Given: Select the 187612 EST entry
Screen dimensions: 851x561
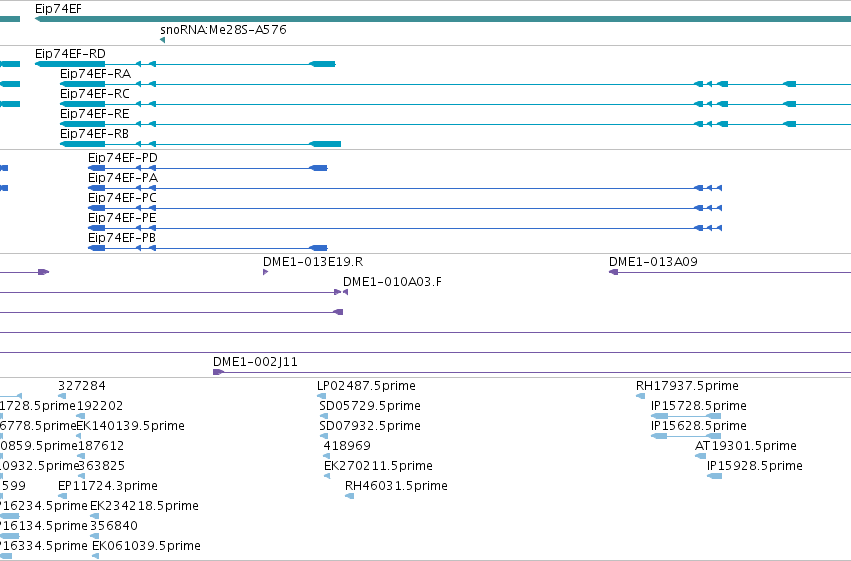Looking at the screenshot, I should (x=81, y=456).
